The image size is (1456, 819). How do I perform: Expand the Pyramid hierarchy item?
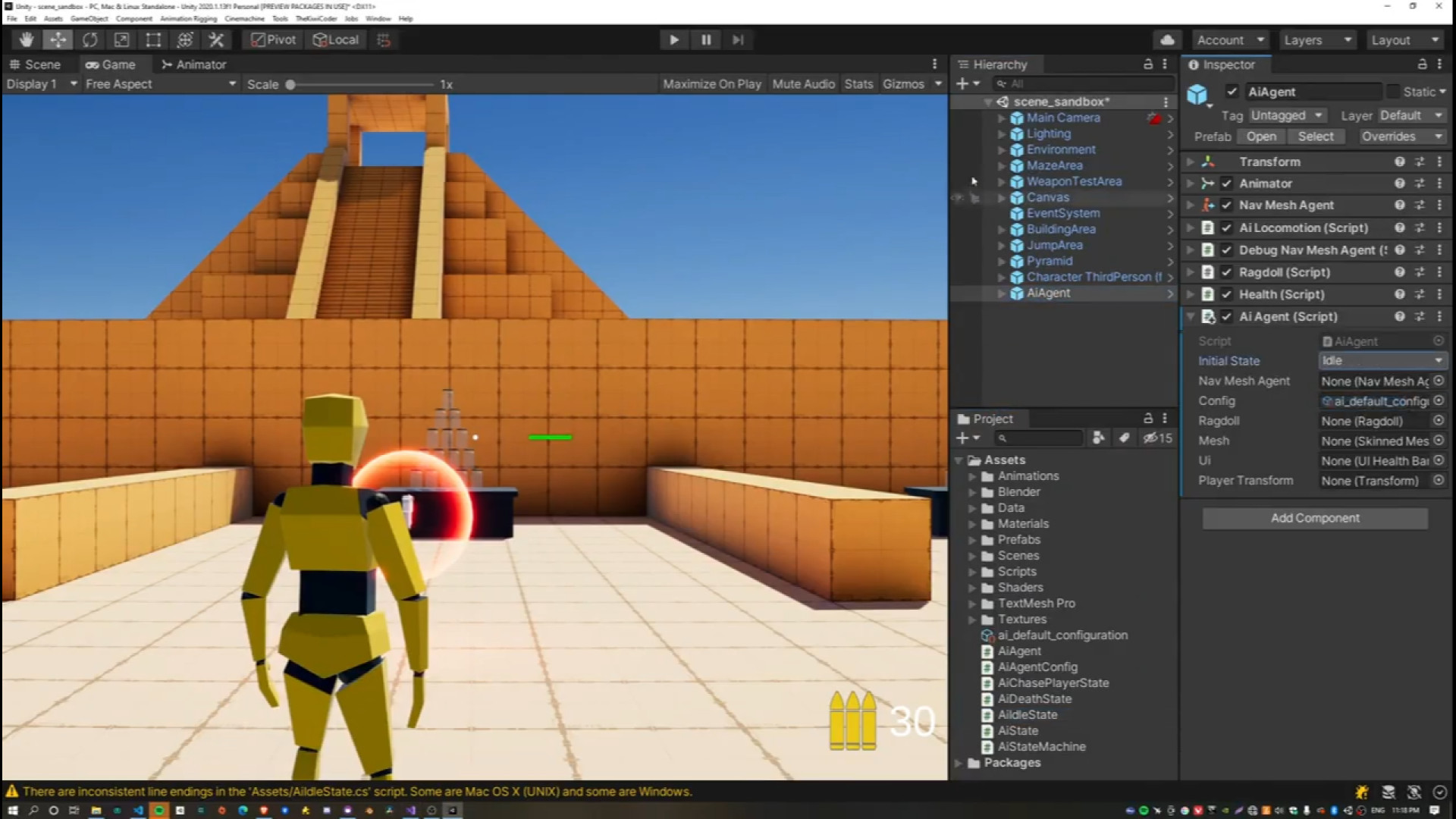tap(1002, 262)
